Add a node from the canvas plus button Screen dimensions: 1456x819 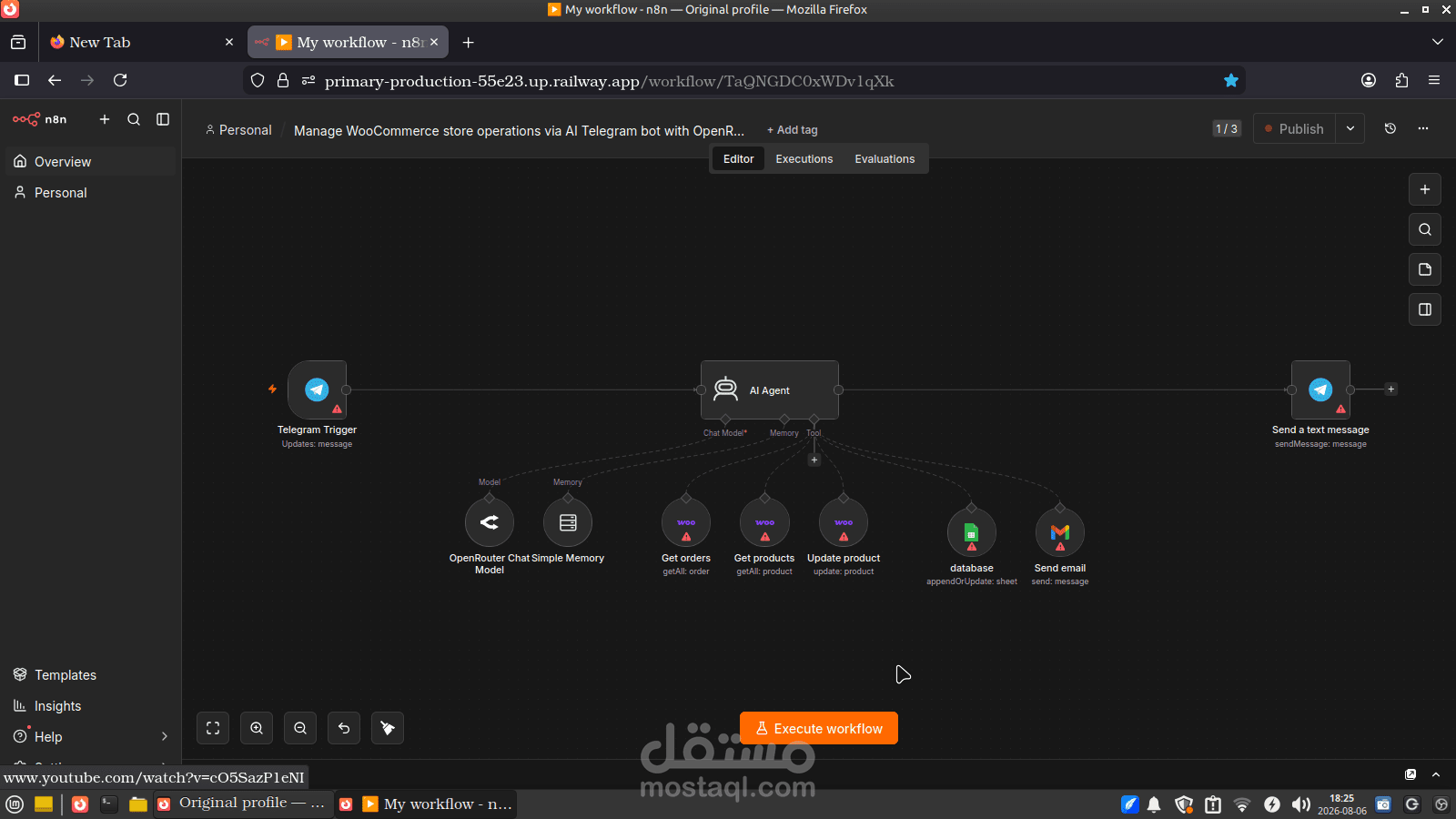coord(1425,189)
